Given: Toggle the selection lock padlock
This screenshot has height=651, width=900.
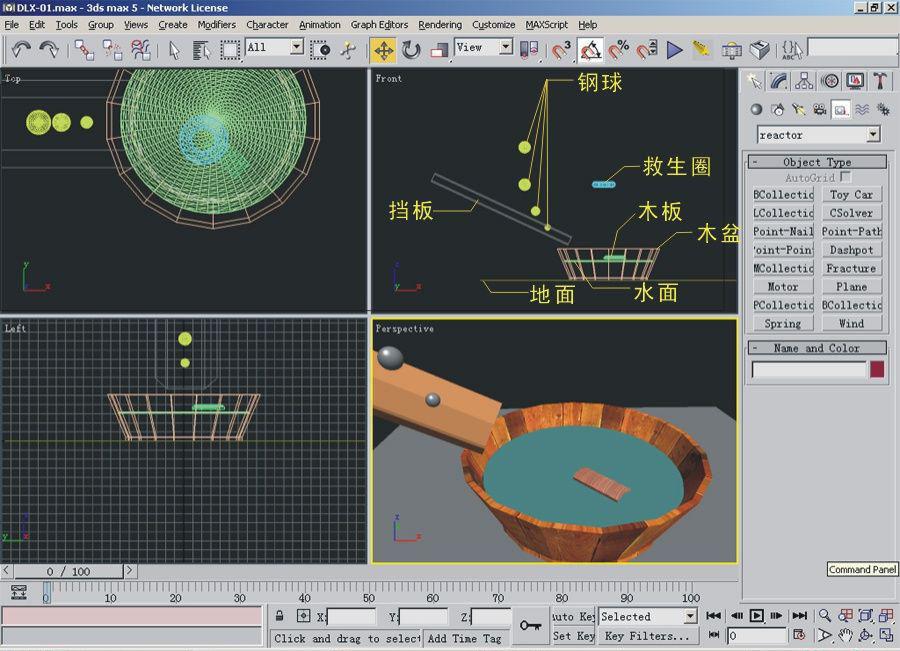Looking at the screenshot, I should [279, 617].
